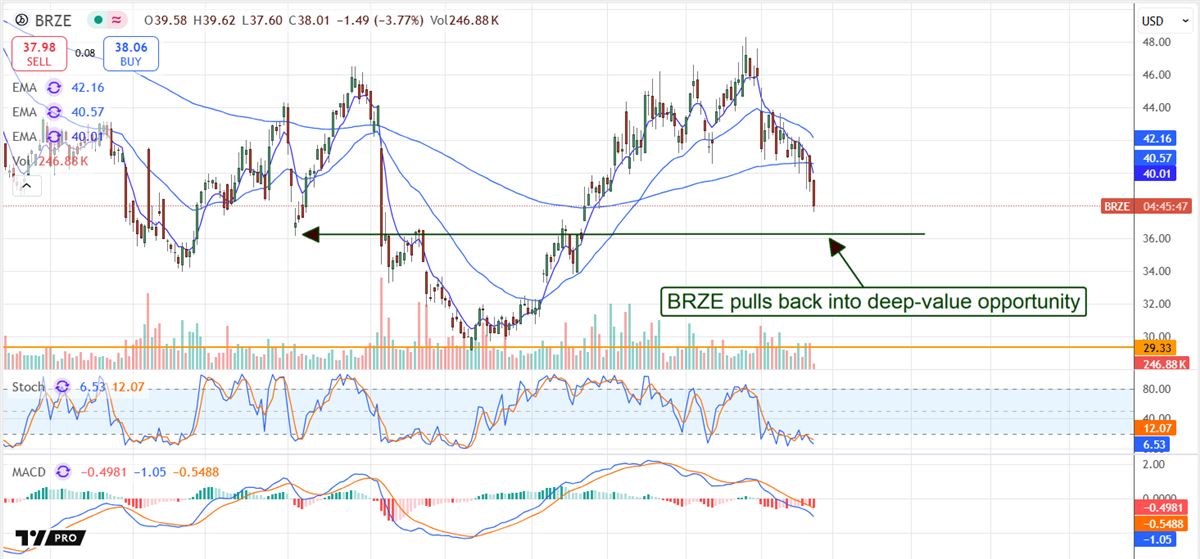The width and height of the screenshot is (1200, 559).
Task: Select the MACD indicator legend label
Action: click(x=30, y=471)
